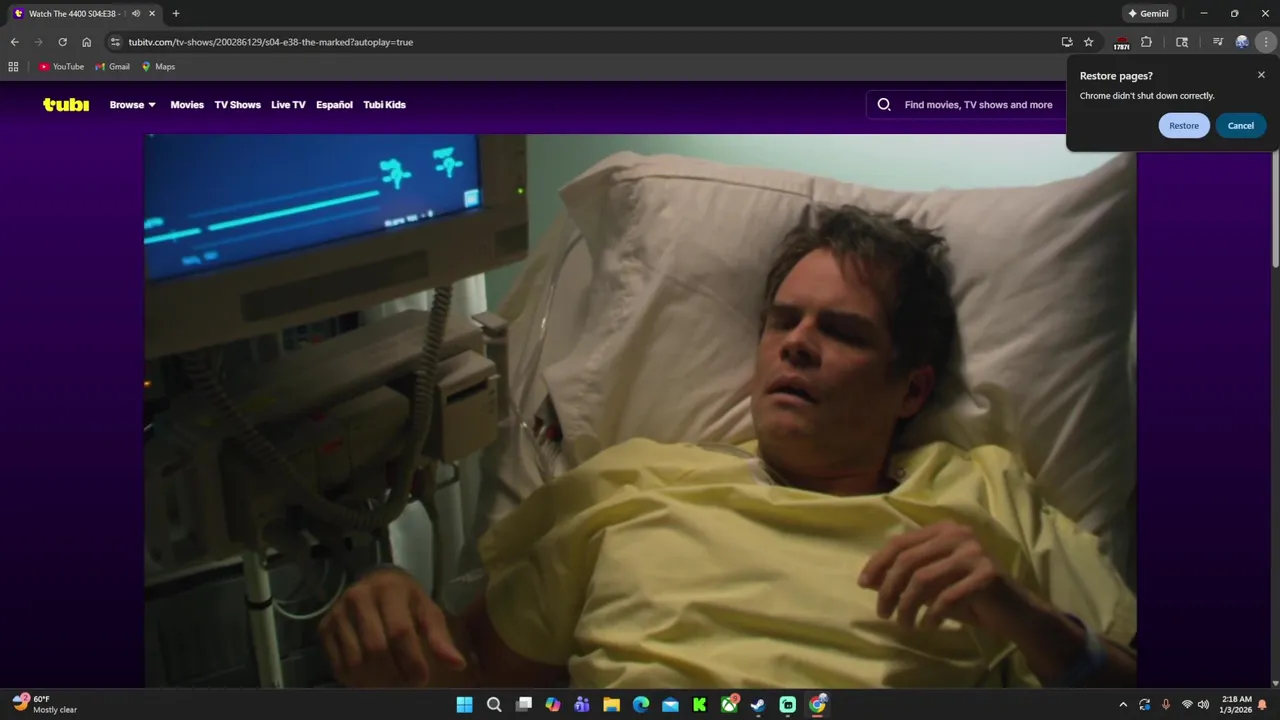The height and width of the screenshot is (720, 1280).
Task: Open the Chrome three-dot menu
Action: [1267, 42]
